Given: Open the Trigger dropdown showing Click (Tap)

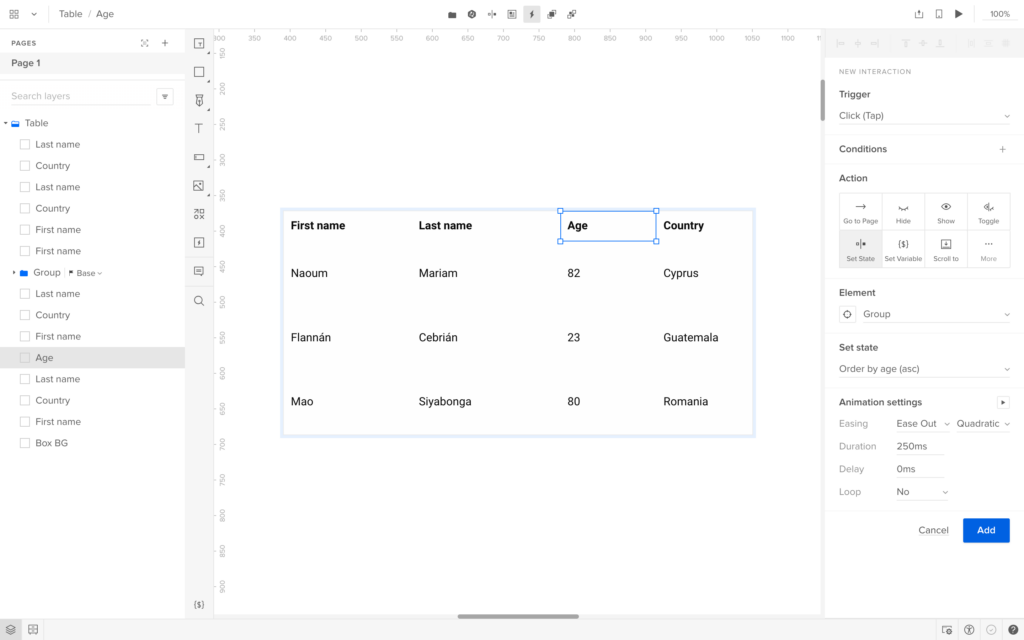Looking at the screenshot, I should pyautogui.click(x=924, y=116).
